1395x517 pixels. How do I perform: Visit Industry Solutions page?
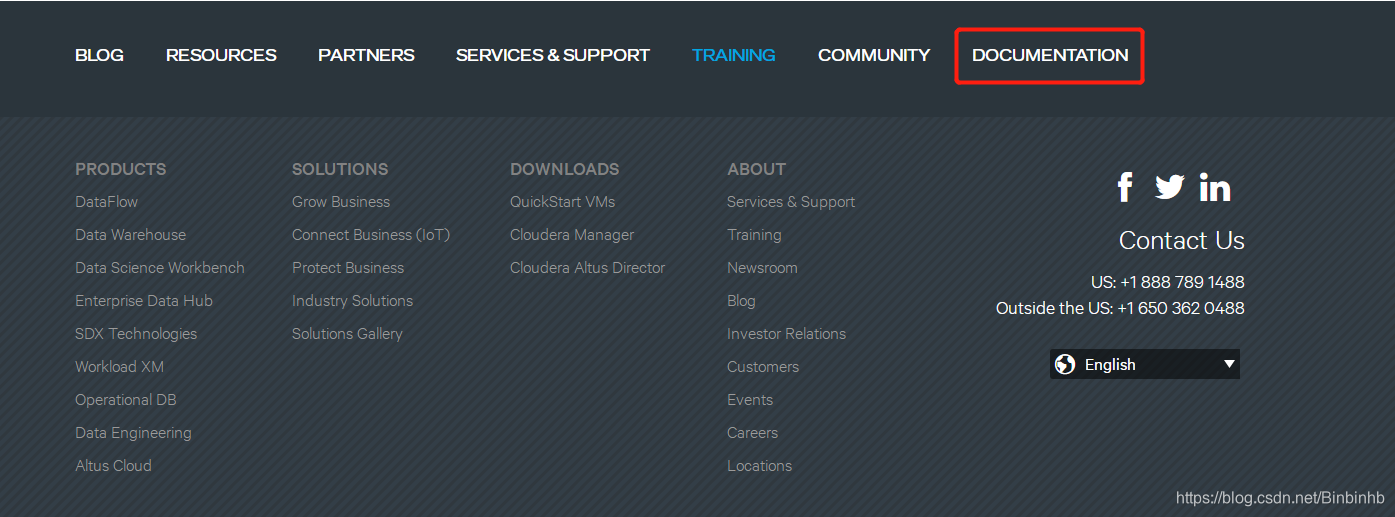[352, 300]
